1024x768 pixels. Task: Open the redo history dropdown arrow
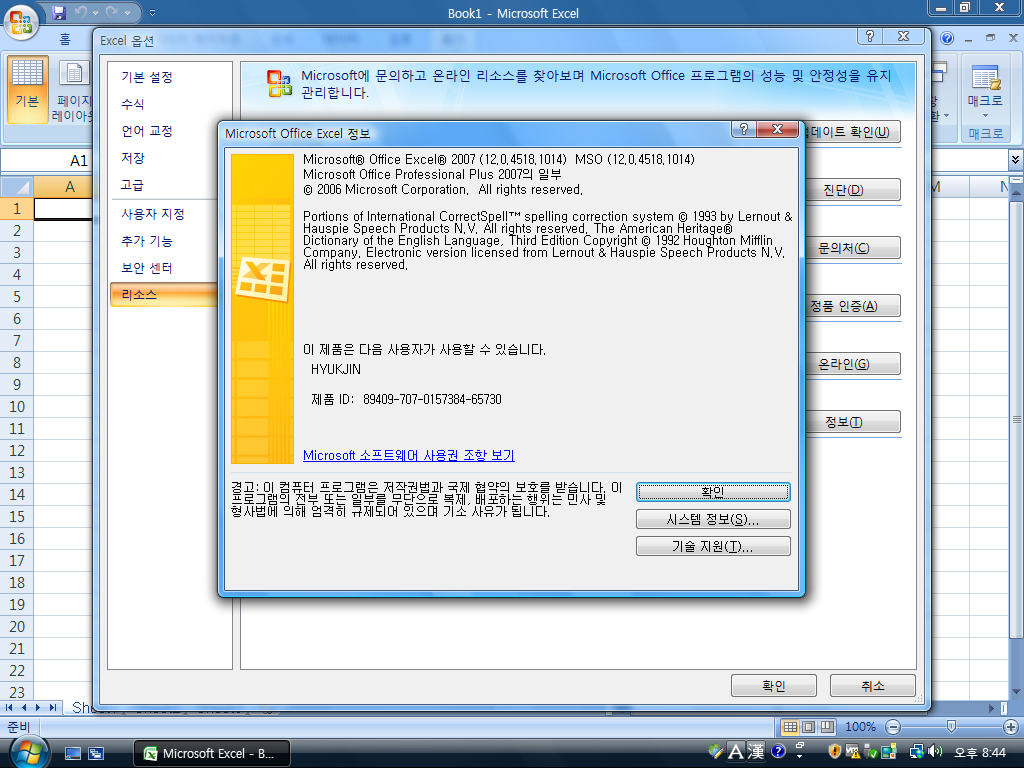coord(127,13)
